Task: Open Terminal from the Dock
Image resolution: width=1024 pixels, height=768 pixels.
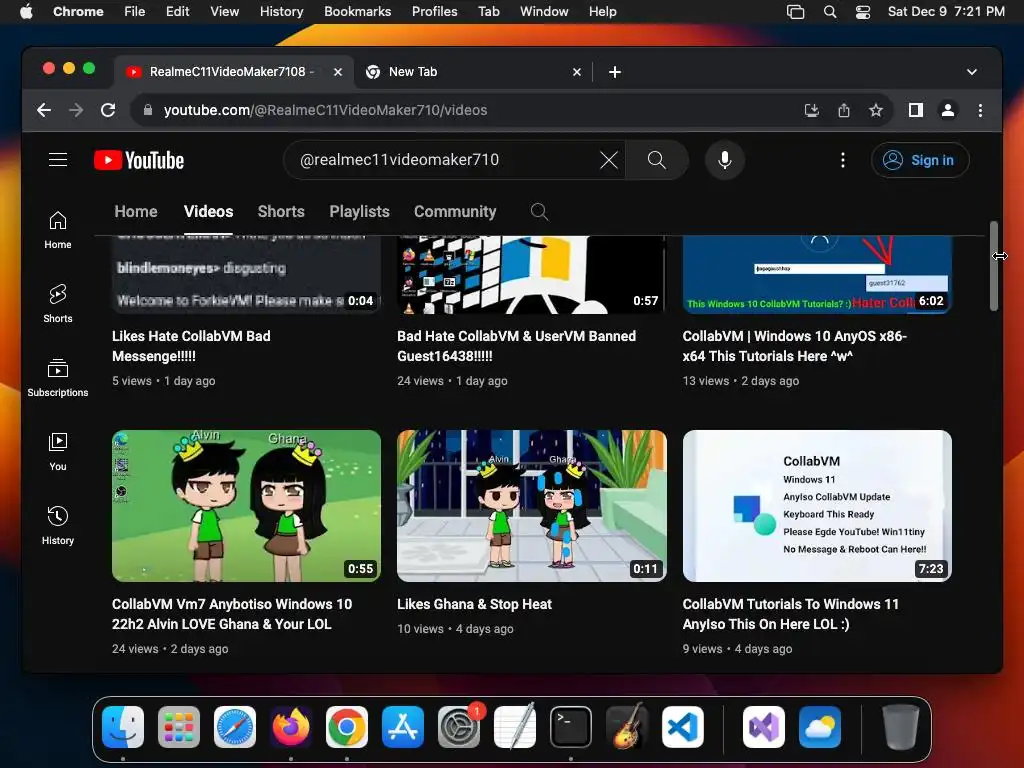Action: coord(571,727)
